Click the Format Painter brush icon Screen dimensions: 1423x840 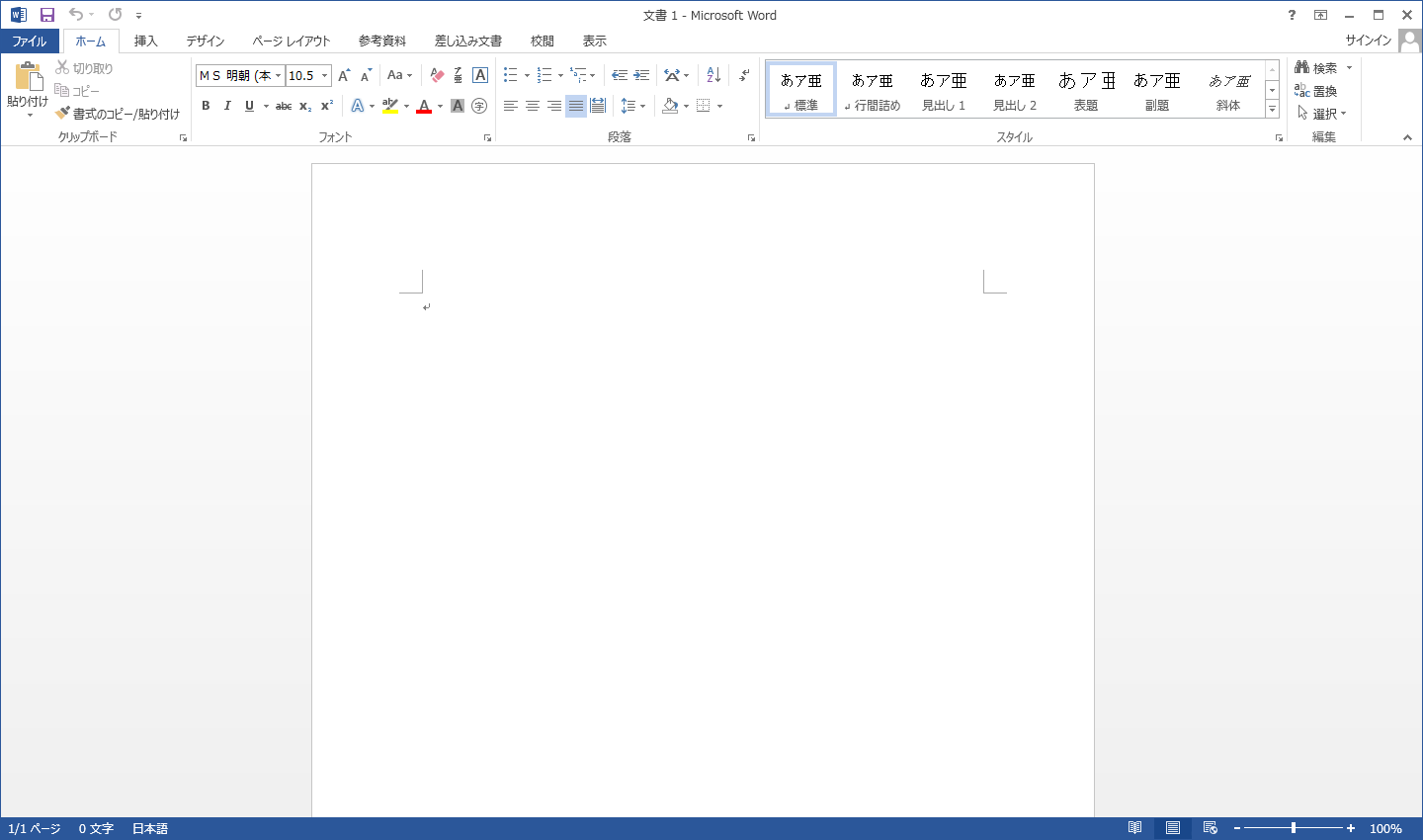click(x=63, y=114)
